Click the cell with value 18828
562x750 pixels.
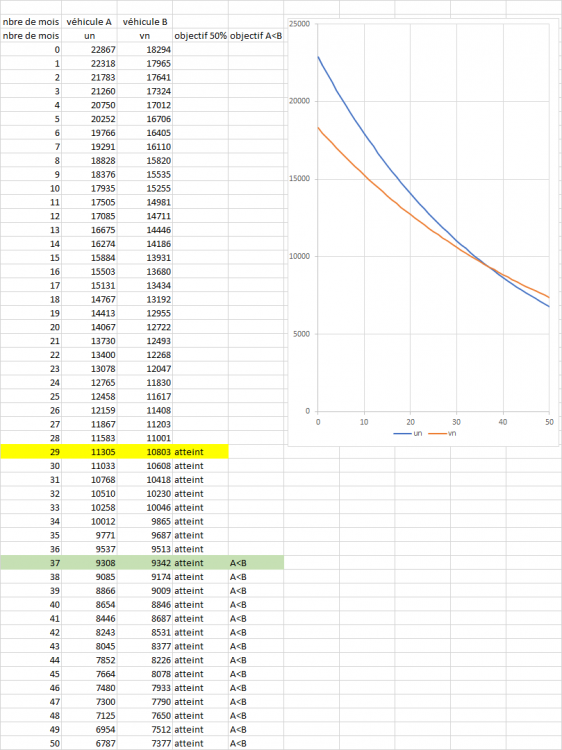click(x=89, y=160)
